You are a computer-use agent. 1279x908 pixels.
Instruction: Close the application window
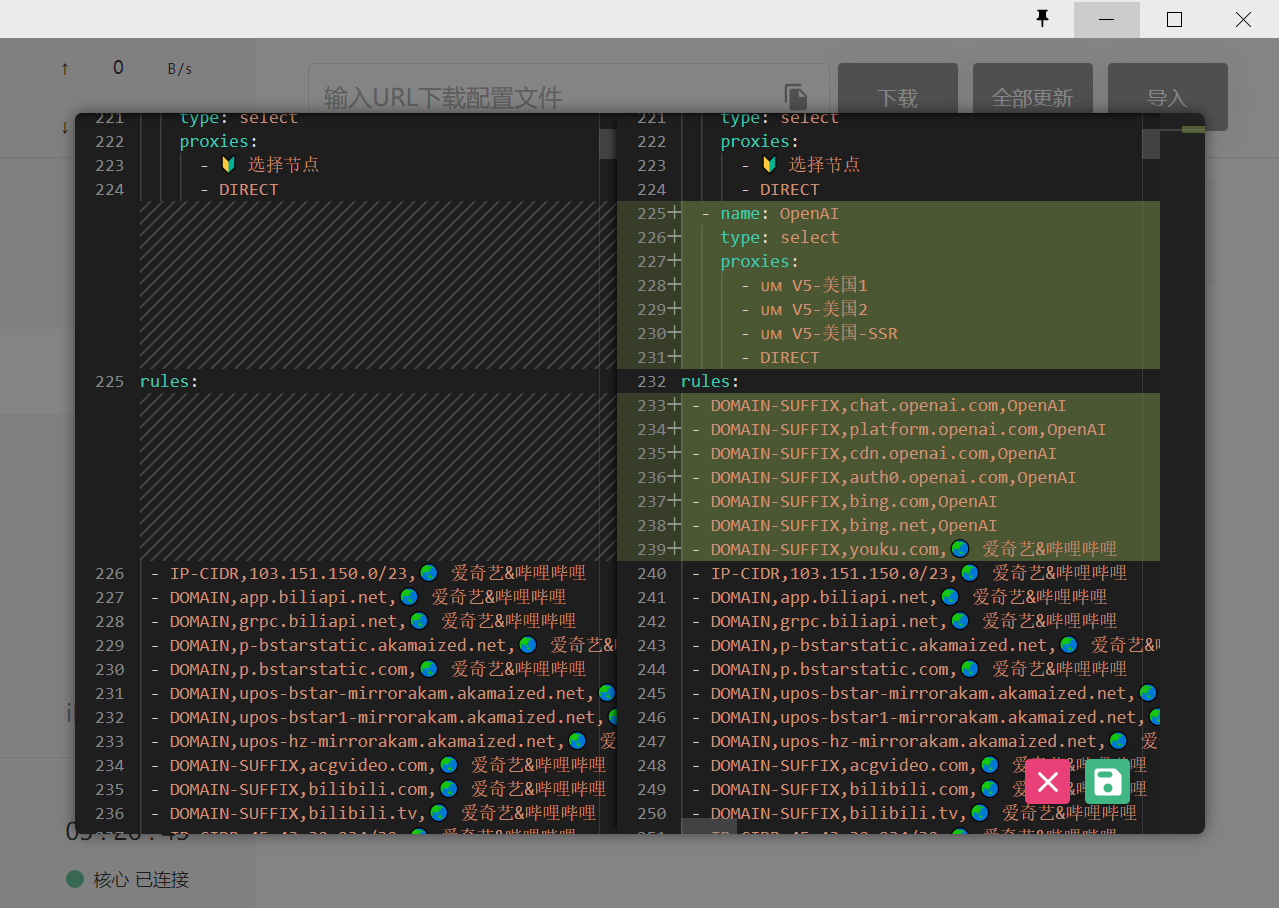[1243, 19]
